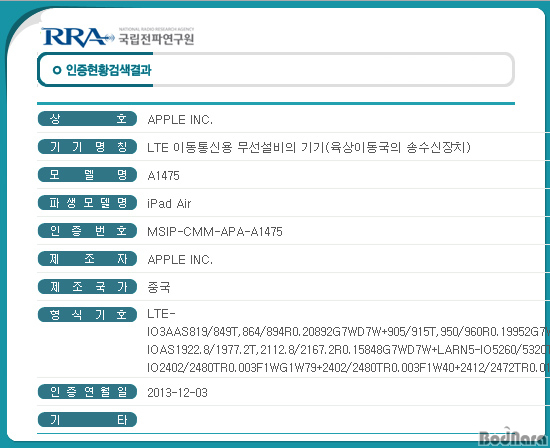Select the line starting IO3AAS819/849T
The image size is (550, 448).
[348, 332]
